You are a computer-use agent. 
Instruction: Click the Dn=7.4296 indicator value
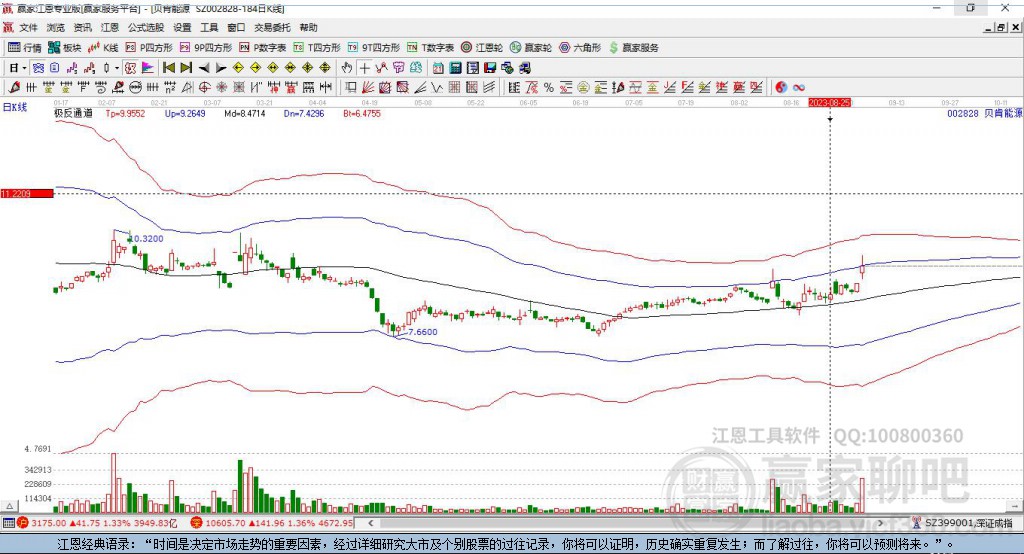click(304, 114)
